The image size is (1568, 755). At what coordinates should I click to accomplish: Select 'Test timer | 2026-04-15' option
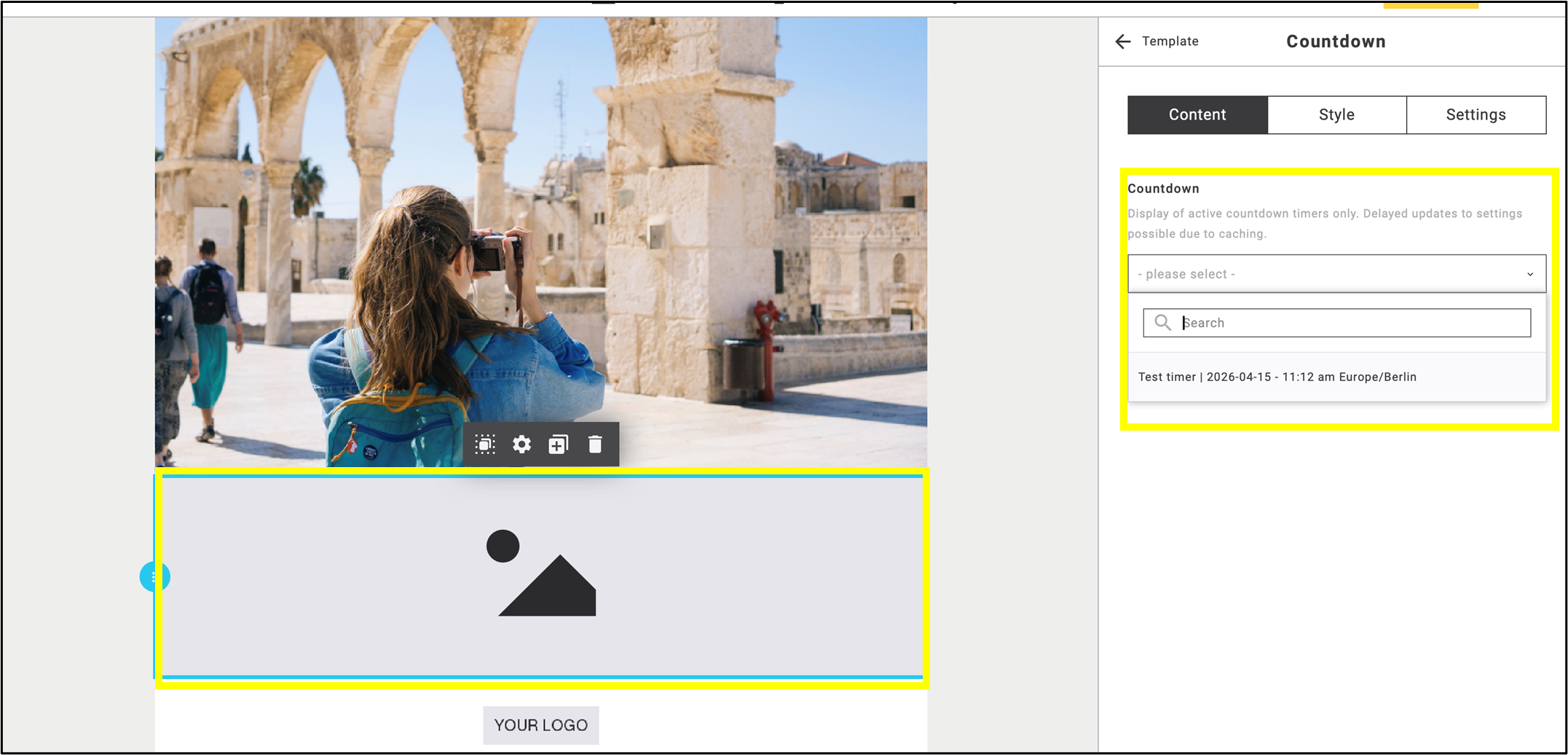[1336, 377]
